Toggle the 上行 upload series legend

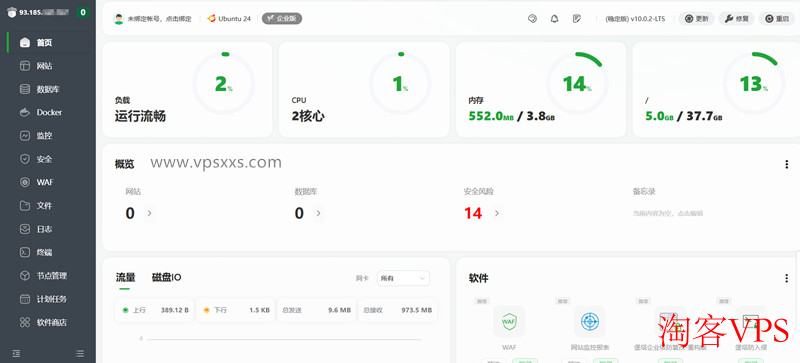tap(154, 310)
